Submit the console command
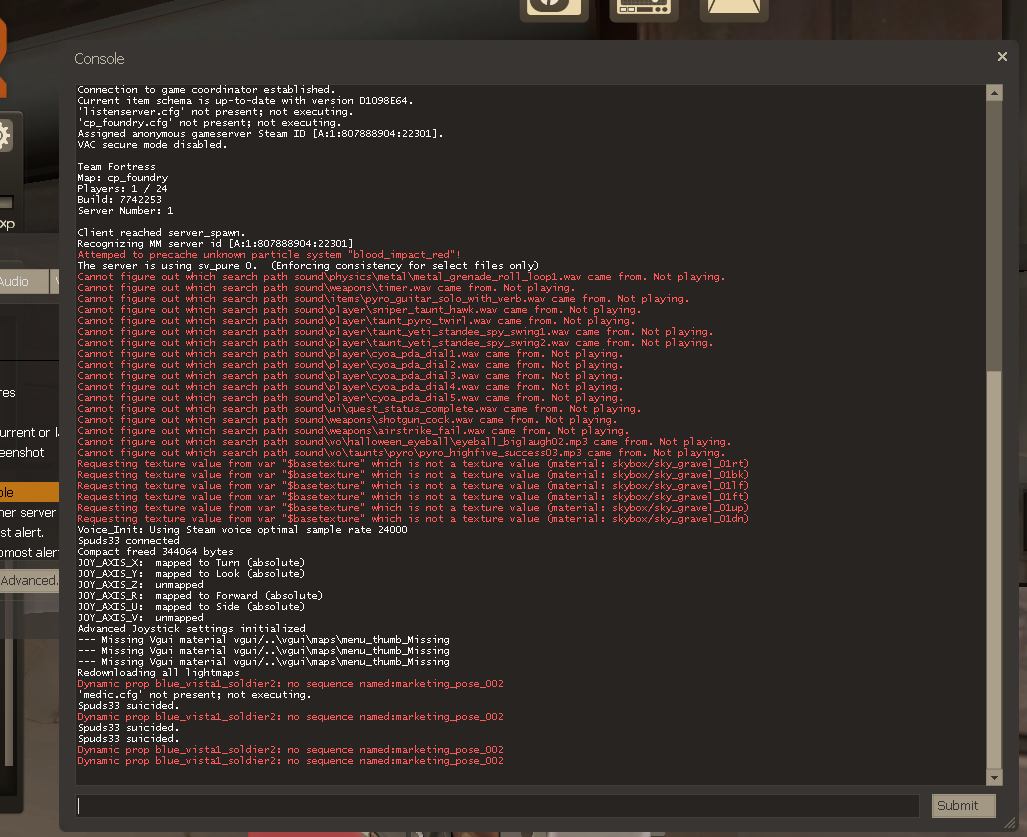The height and width of the screenshot is (837, 1027). (963, 806)
